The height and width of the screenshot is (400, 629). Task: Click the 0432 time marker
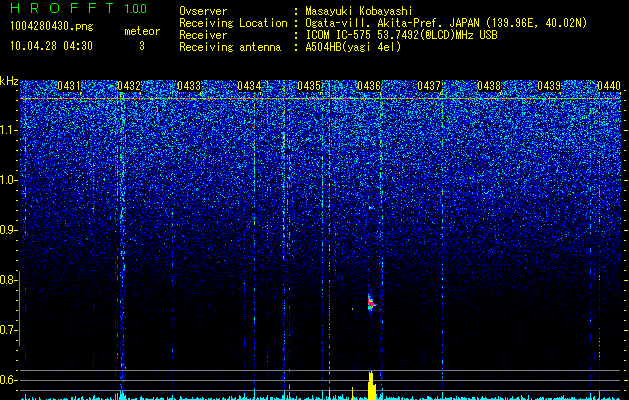click(129, 86)
